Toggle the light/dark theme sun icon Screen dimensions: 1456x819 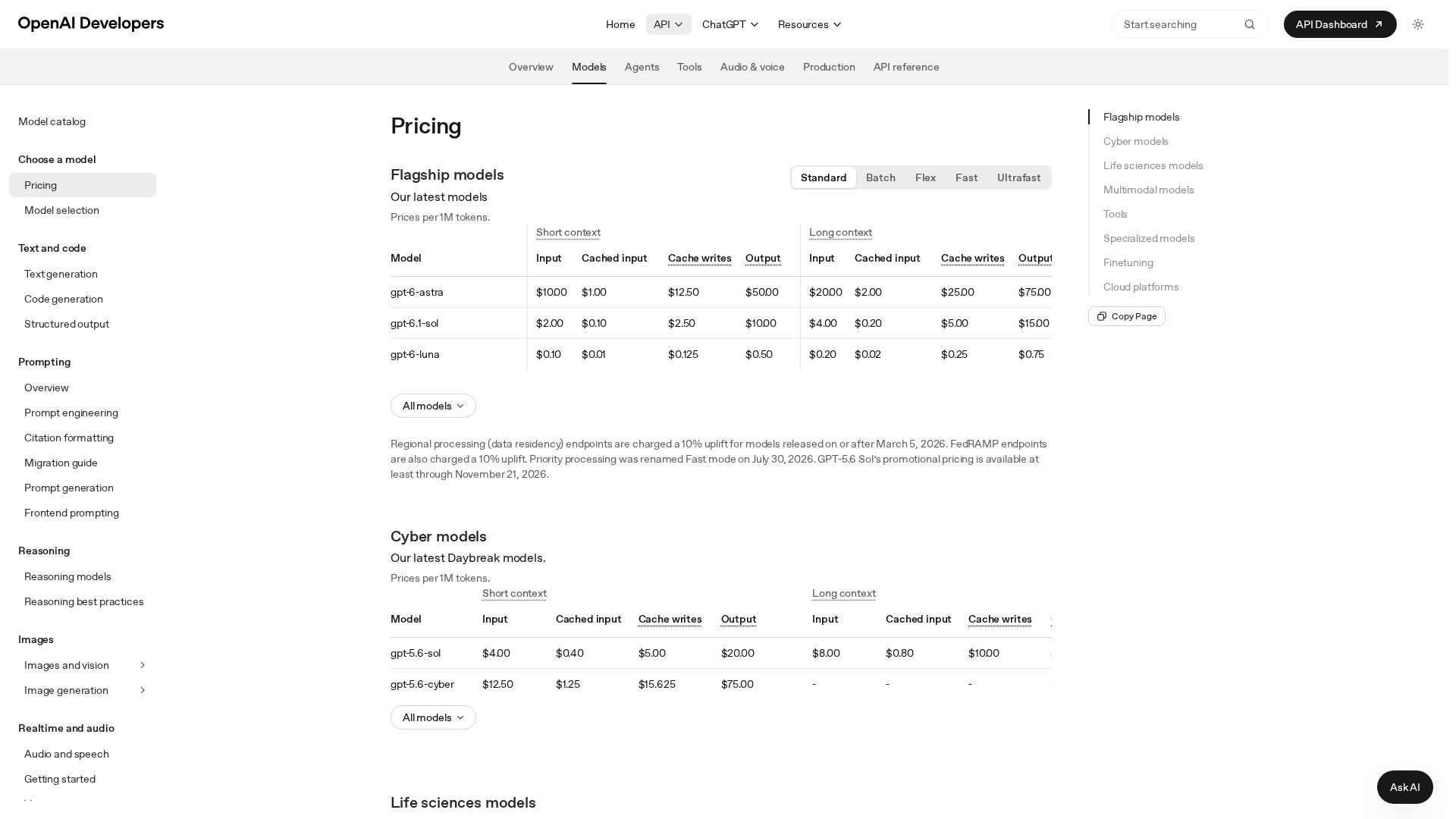coord(1418,24)
